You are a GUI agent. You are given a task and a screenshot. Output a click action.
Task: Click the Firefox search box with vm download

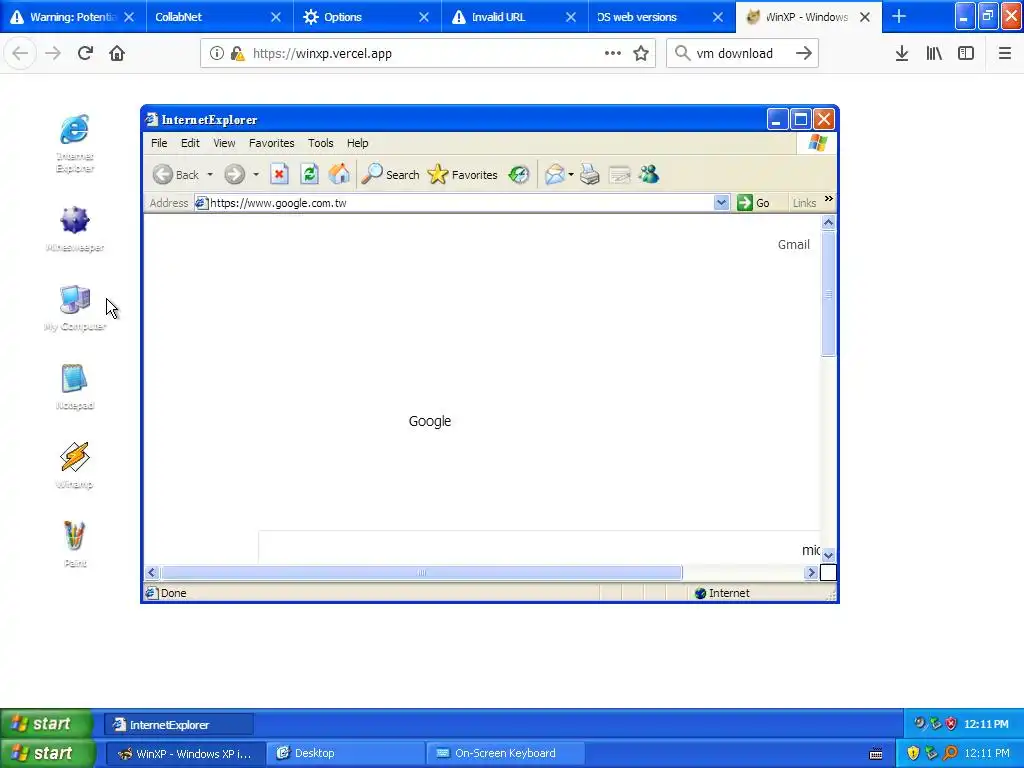(743, 54)
